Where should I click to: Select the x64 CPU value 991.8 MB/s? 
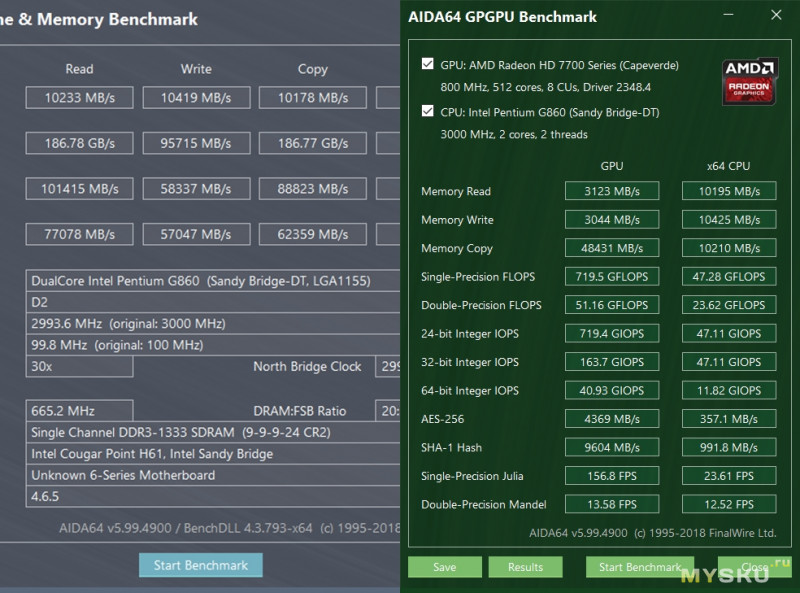[x=729, y=448]
